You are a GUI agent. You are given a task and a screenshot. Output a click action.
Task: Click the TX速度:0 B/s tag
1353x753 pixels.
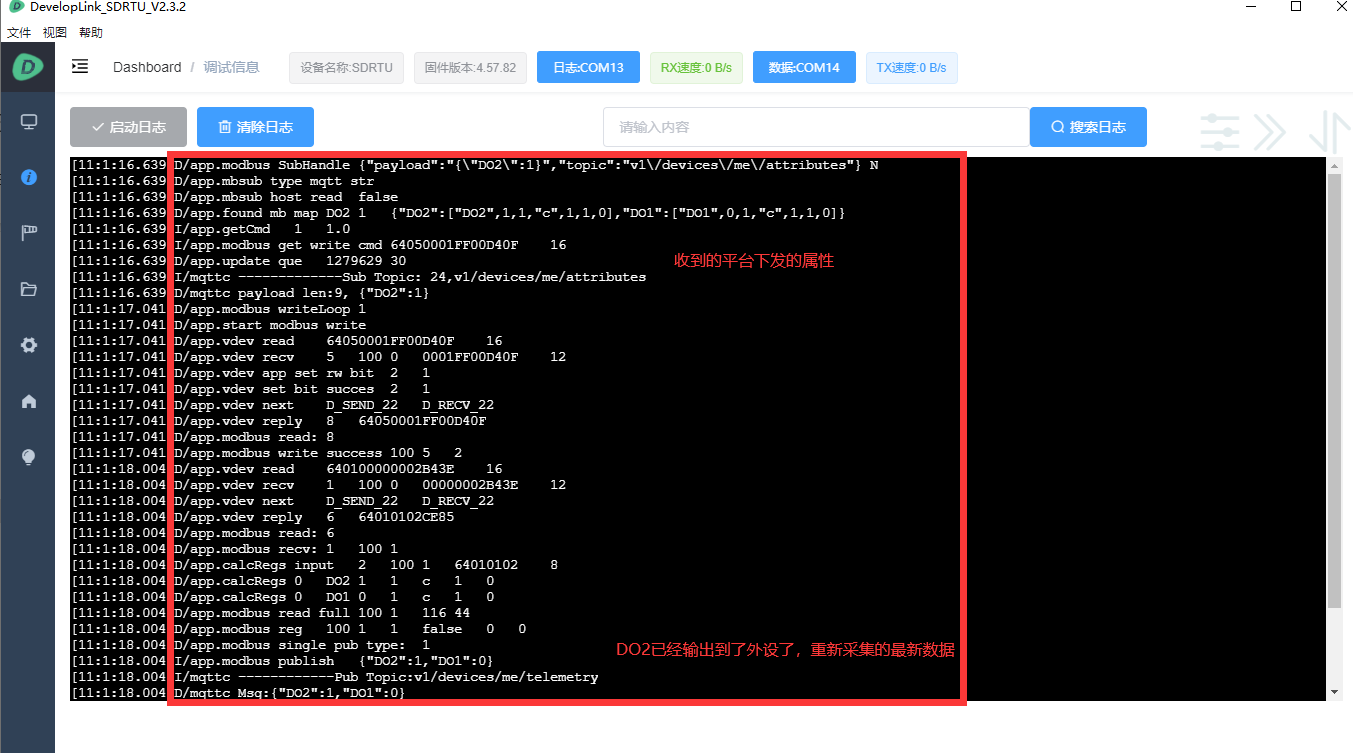pos(911,68)
